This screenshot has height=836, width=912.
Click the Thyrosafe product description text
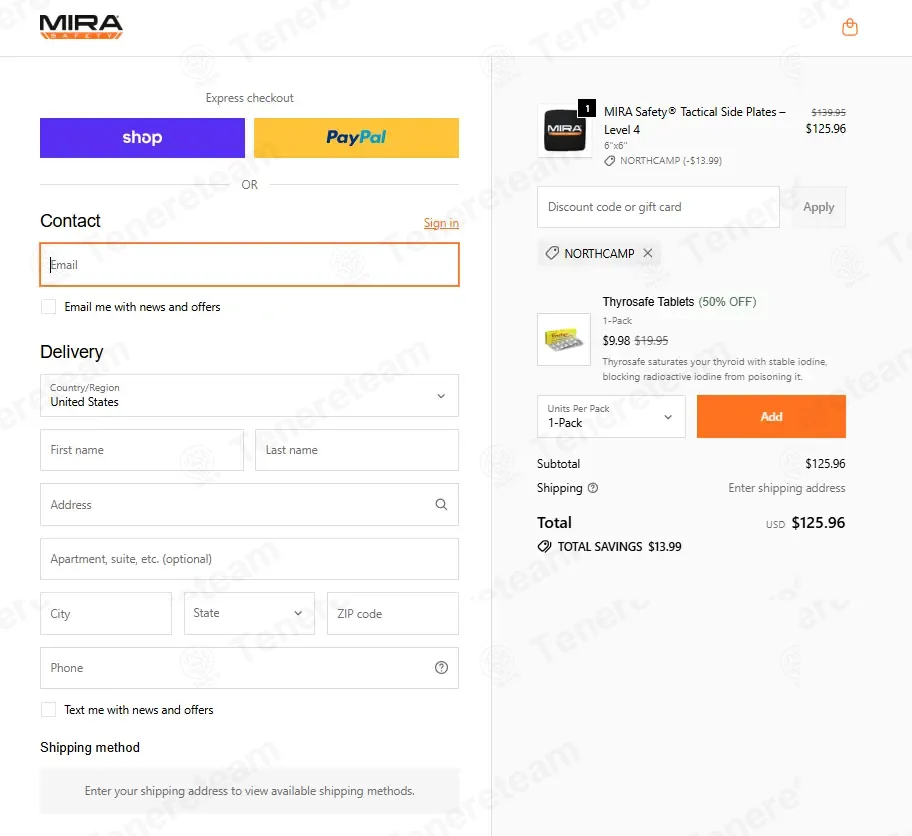tap(715, 369)
